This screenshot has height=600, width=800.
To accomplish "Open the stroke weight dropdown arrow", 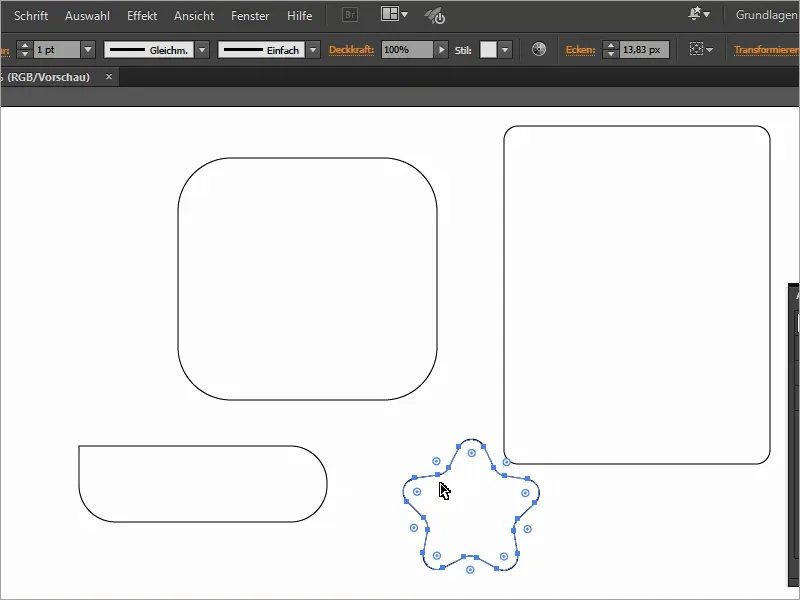I will [x=88, y=48].
